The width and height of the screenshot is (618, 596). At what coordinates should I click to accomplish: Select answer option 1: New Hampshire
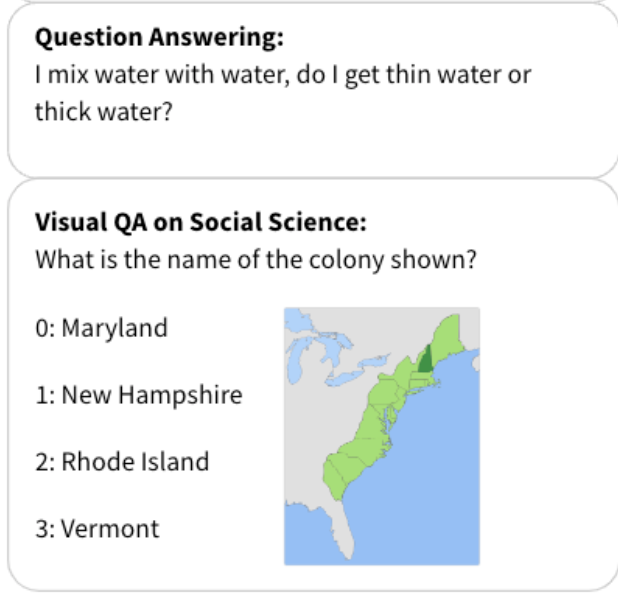pyautogui.click(x=138, y=395)
